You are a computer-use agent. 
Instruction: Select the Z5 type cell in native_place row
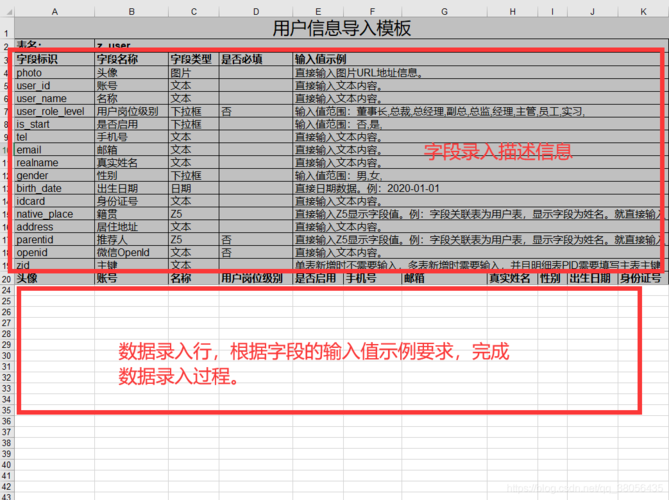point(194,214)
